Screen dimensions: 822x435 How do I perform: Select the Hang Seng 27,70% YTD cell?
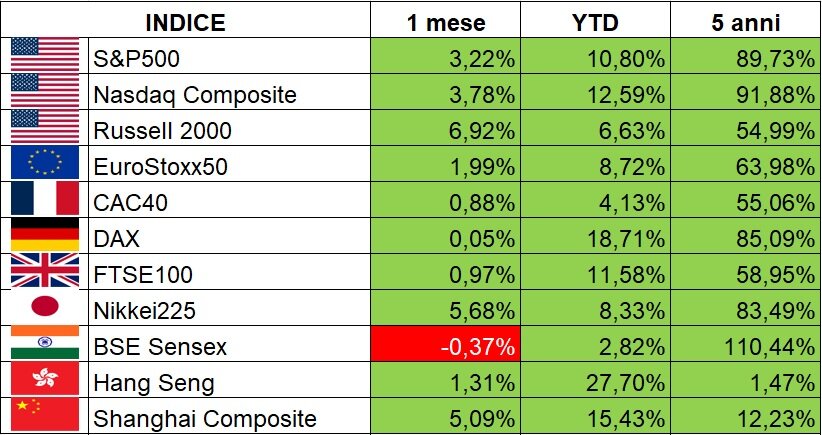596,383
